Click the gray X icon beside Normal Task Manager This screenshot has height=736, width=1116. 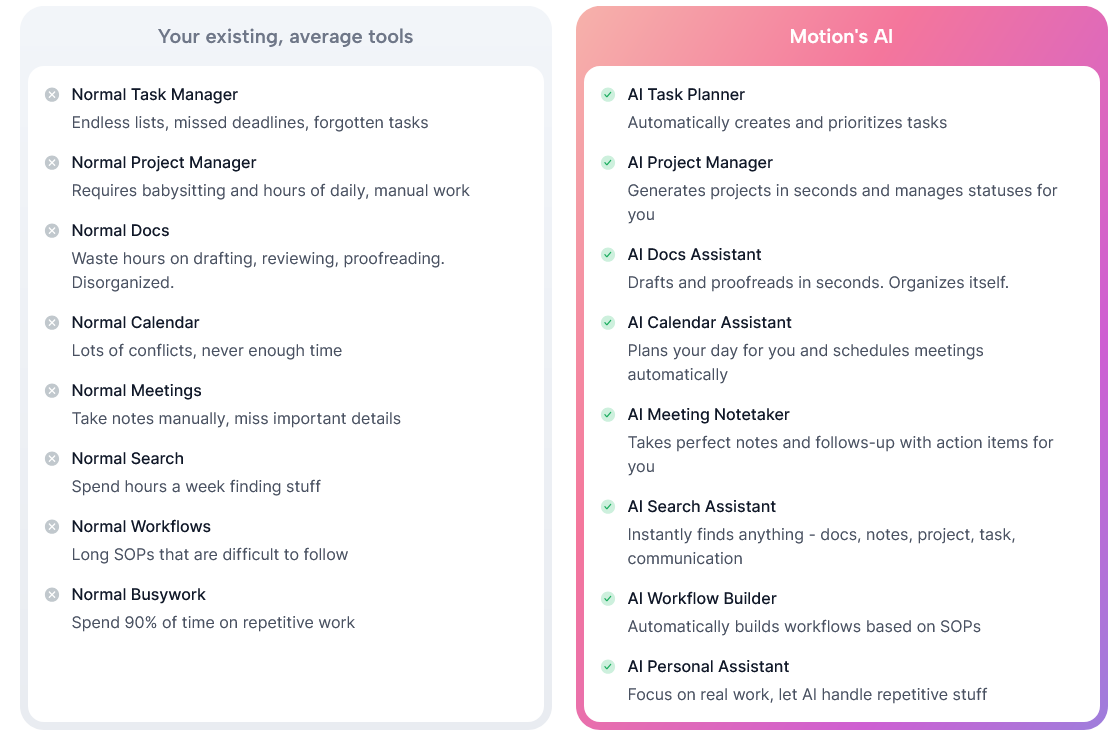52,95
